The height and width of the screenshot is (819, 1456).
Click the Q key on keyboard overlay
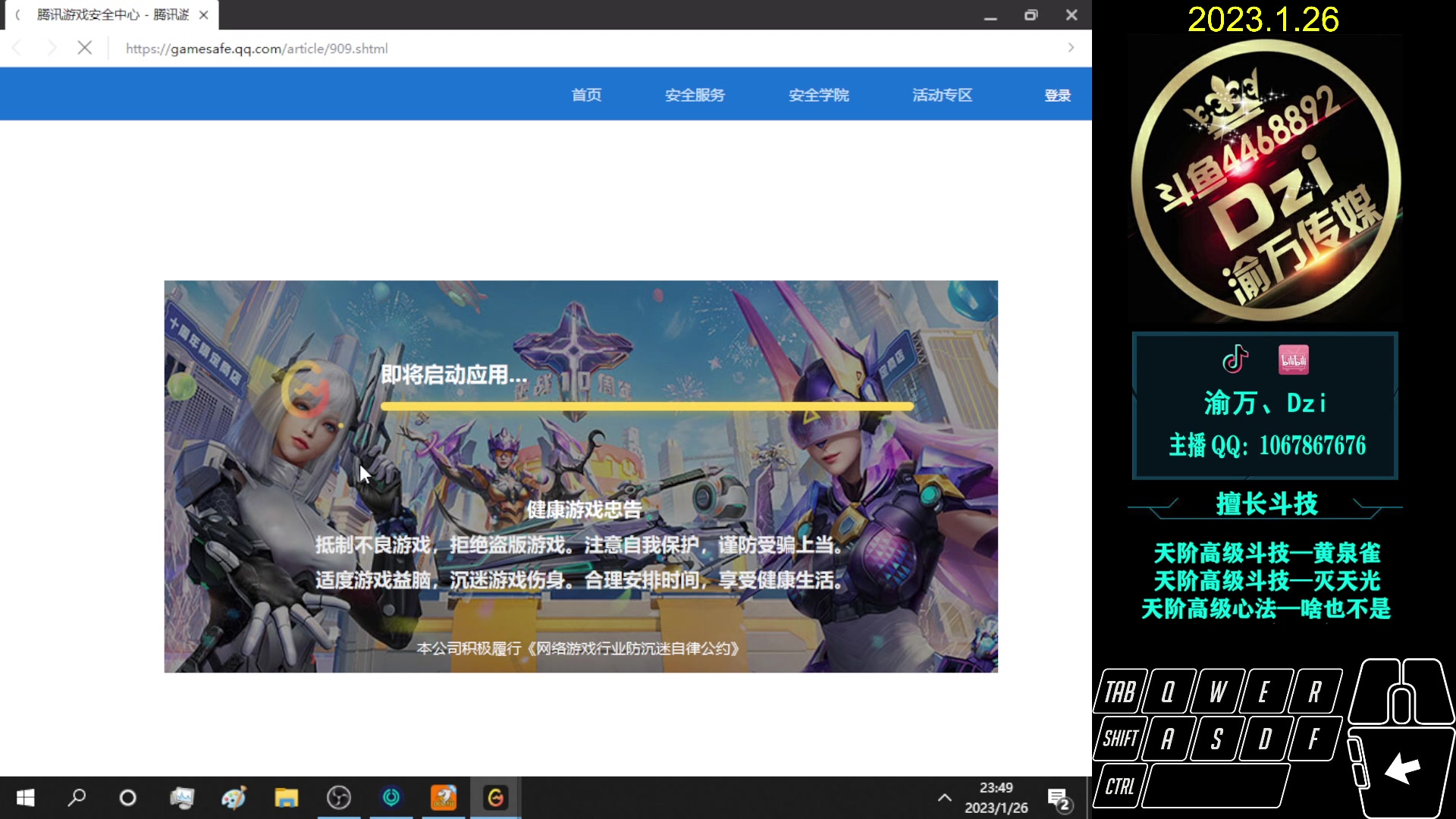pyautogui.click(x=1169, y=692)
